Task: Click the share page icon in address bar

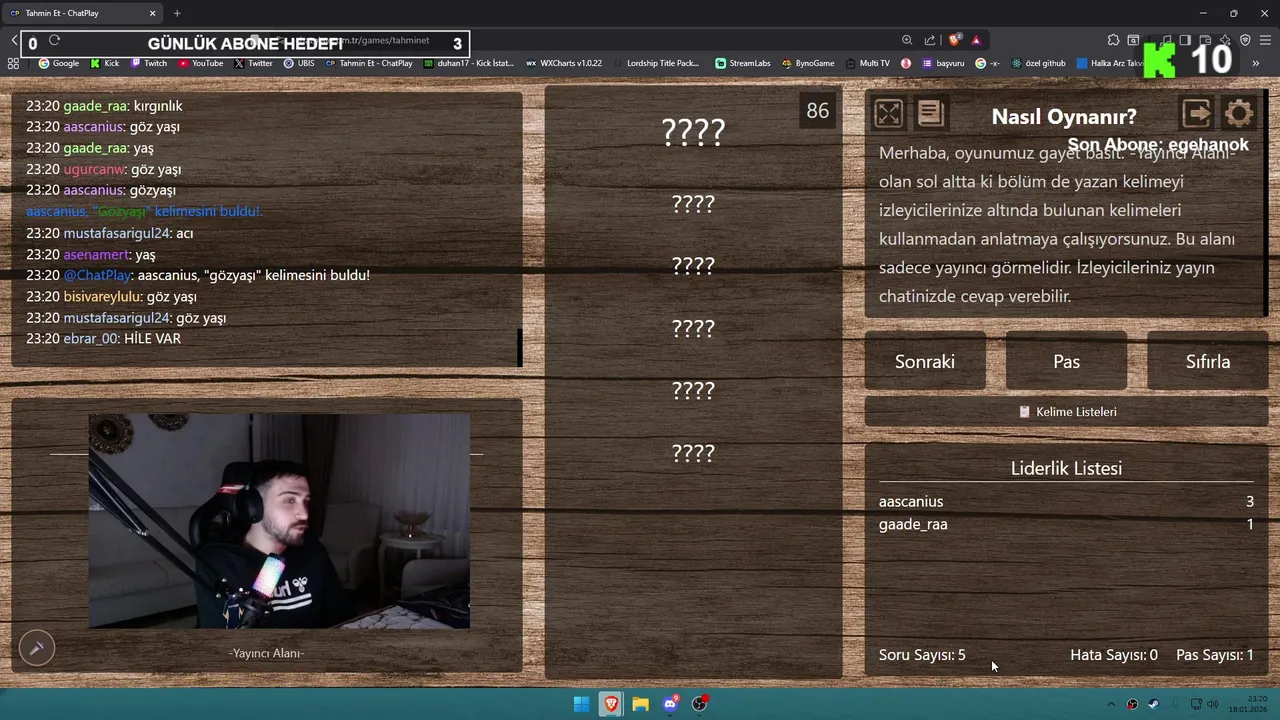Action: click(x=930, y=41)
